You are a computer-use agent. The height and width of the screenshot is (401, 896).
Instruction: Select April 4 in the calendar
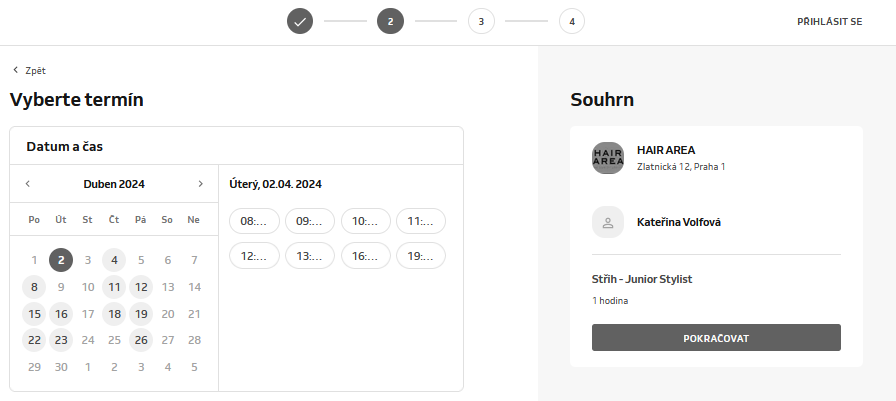(x=114, y=260)
